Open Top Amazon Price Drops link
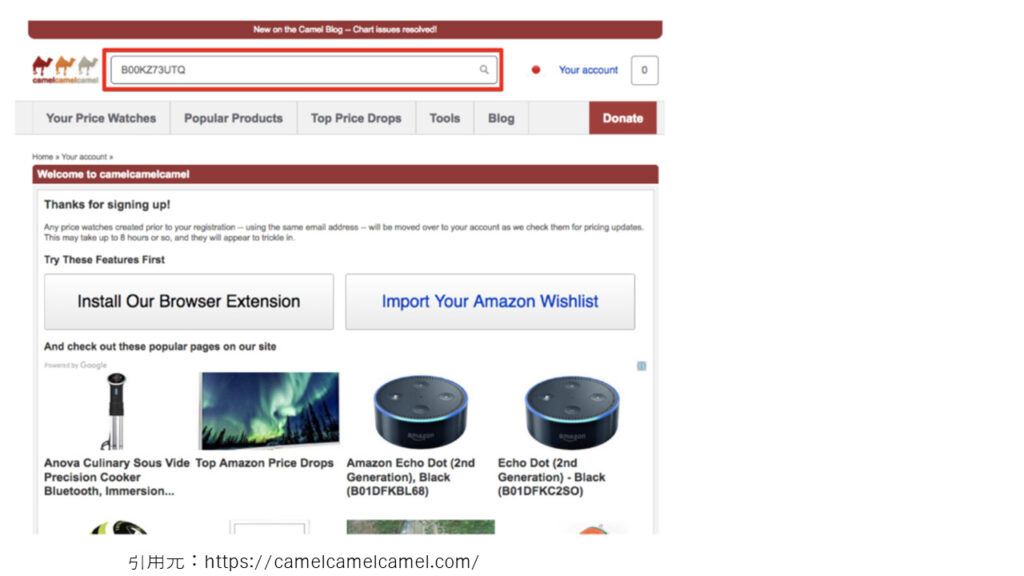Viewport: 1024px width, 576px height. click(264, 463)
